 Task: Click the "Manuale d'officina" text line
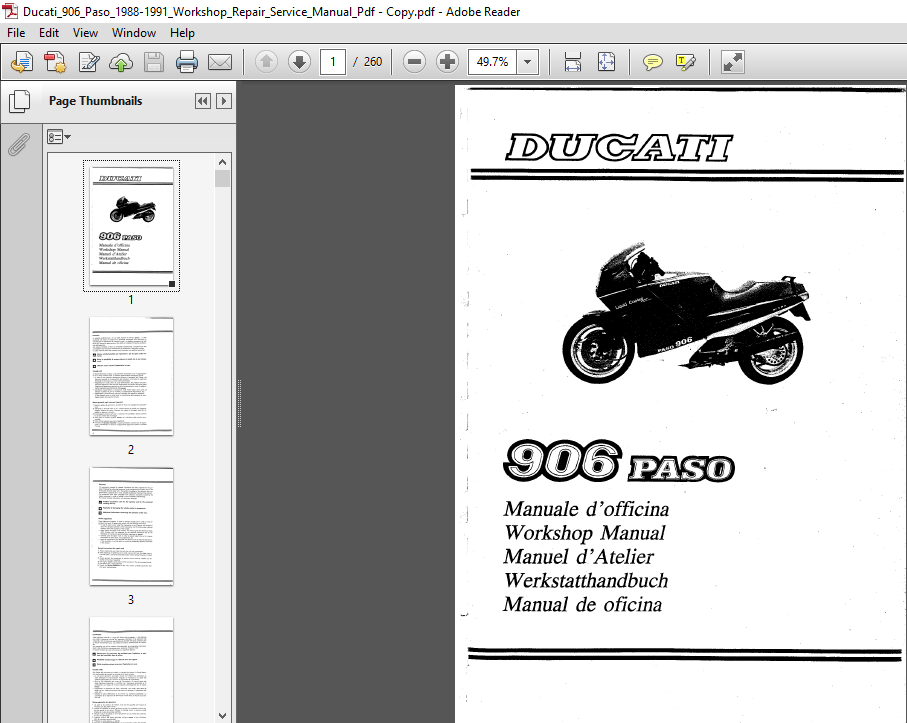587,509
